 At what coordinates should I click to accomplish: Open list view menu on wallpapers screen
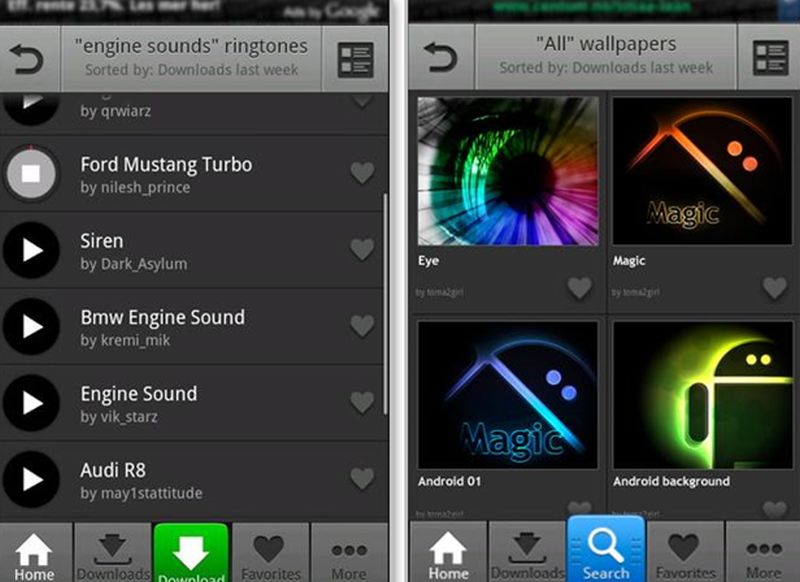click(770, 57)
